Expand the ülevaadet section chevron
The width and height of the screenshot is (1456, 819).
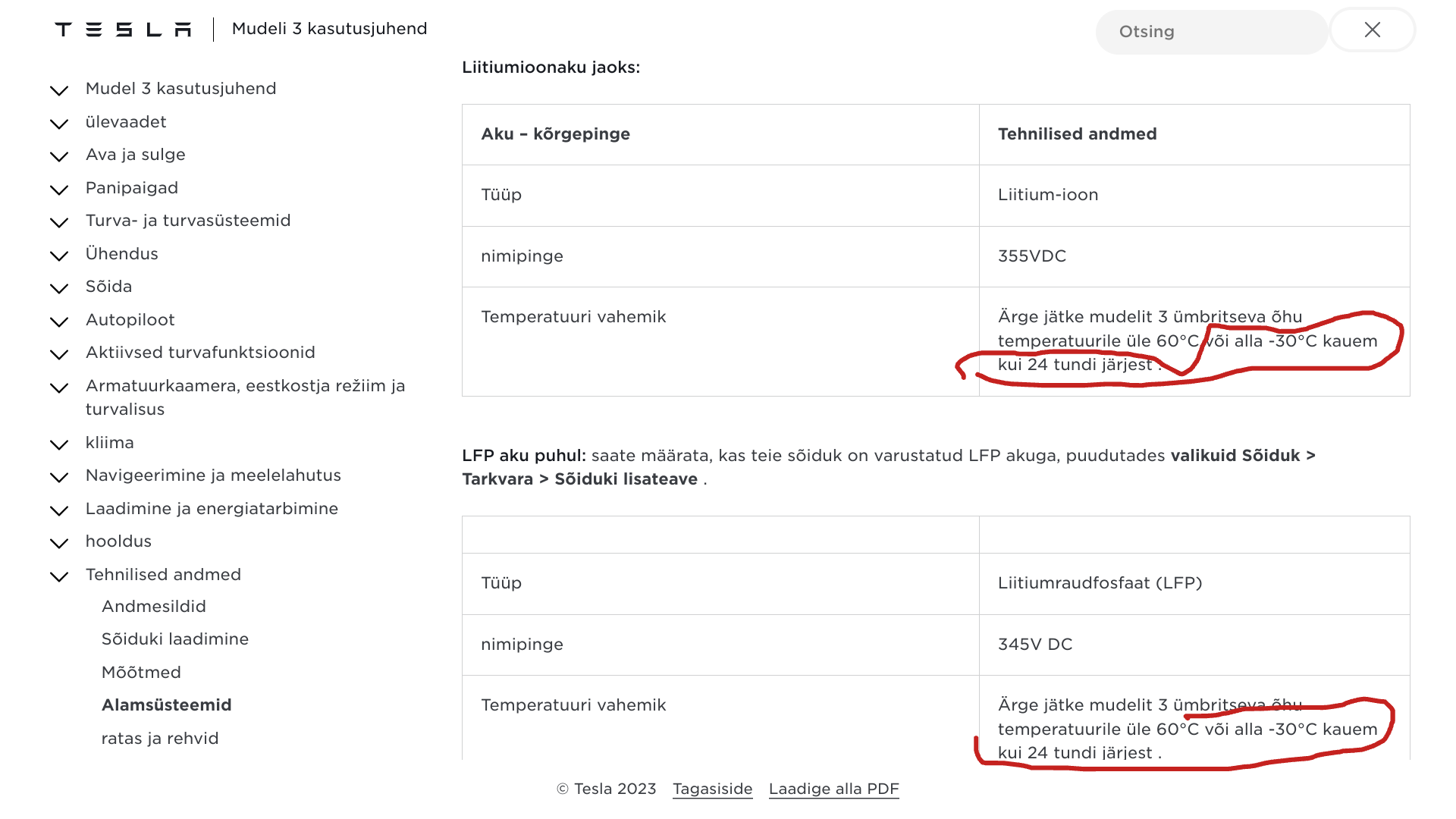[59, 124]
